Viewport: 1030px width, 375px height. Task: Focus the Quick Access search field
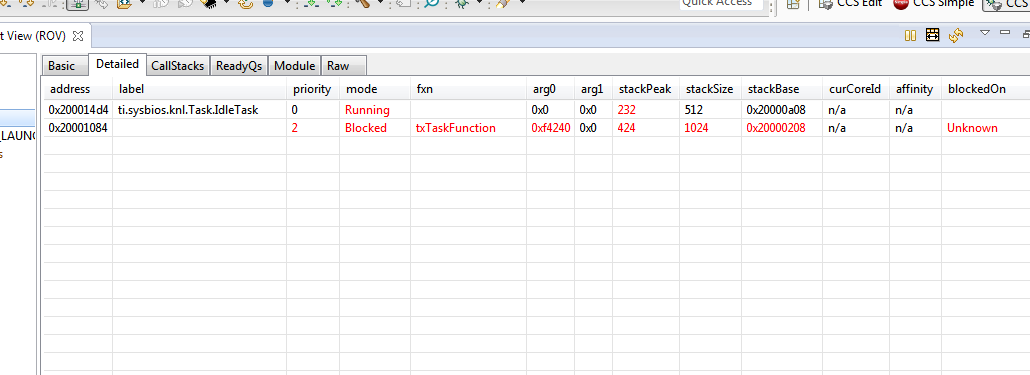pos(721,4)
